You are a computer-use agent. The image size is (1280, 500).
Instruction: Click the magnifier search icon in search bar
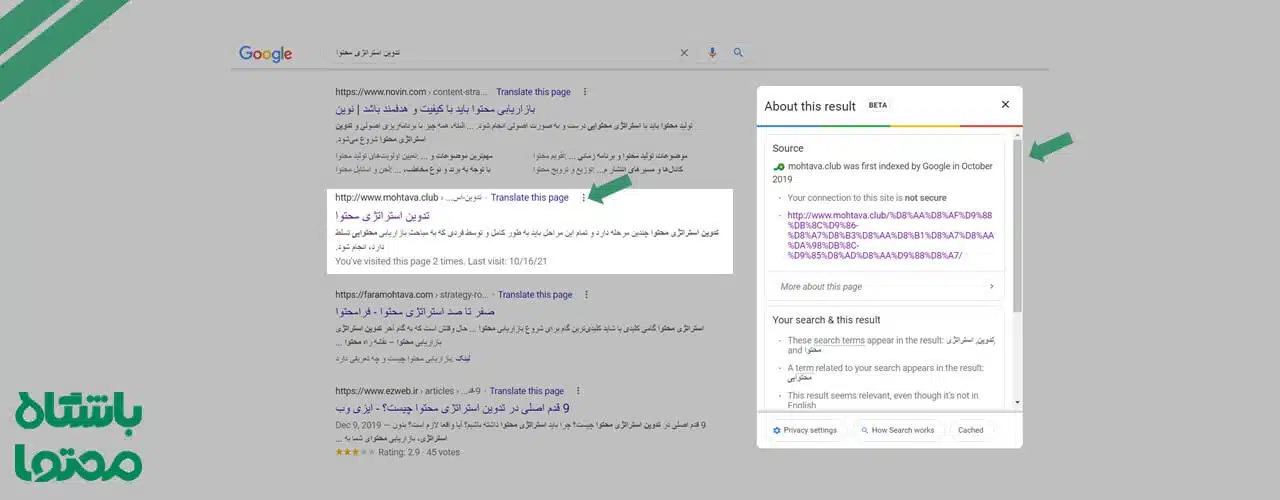pos(739,53)
